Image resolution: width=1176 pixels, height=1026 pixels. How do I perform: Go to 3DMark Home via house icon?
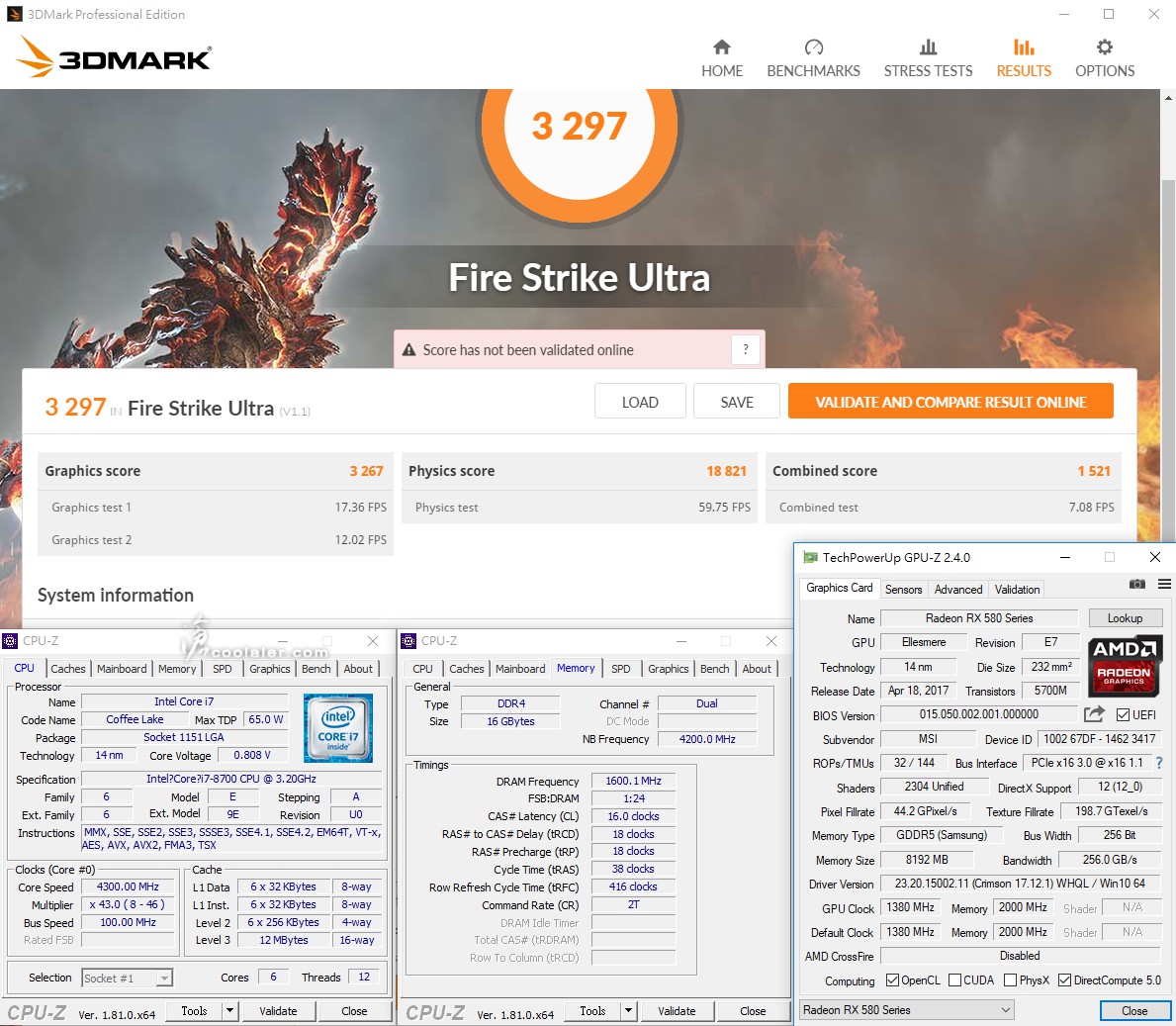tap(721, 47)
